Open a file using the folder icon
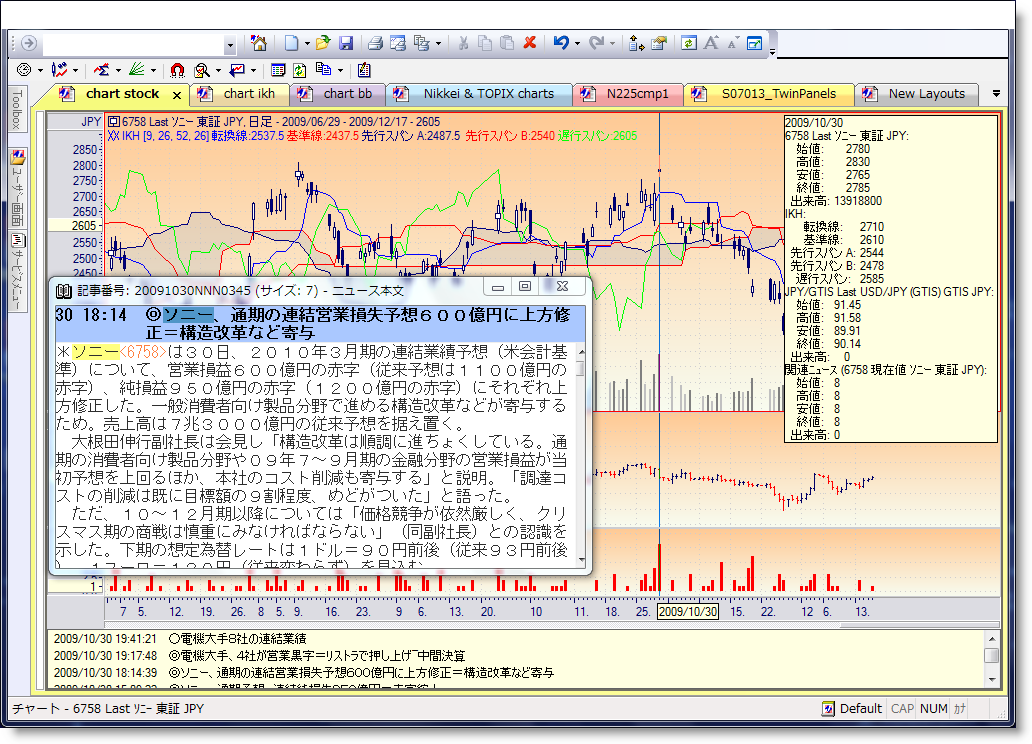 click(x=322, y=43)
